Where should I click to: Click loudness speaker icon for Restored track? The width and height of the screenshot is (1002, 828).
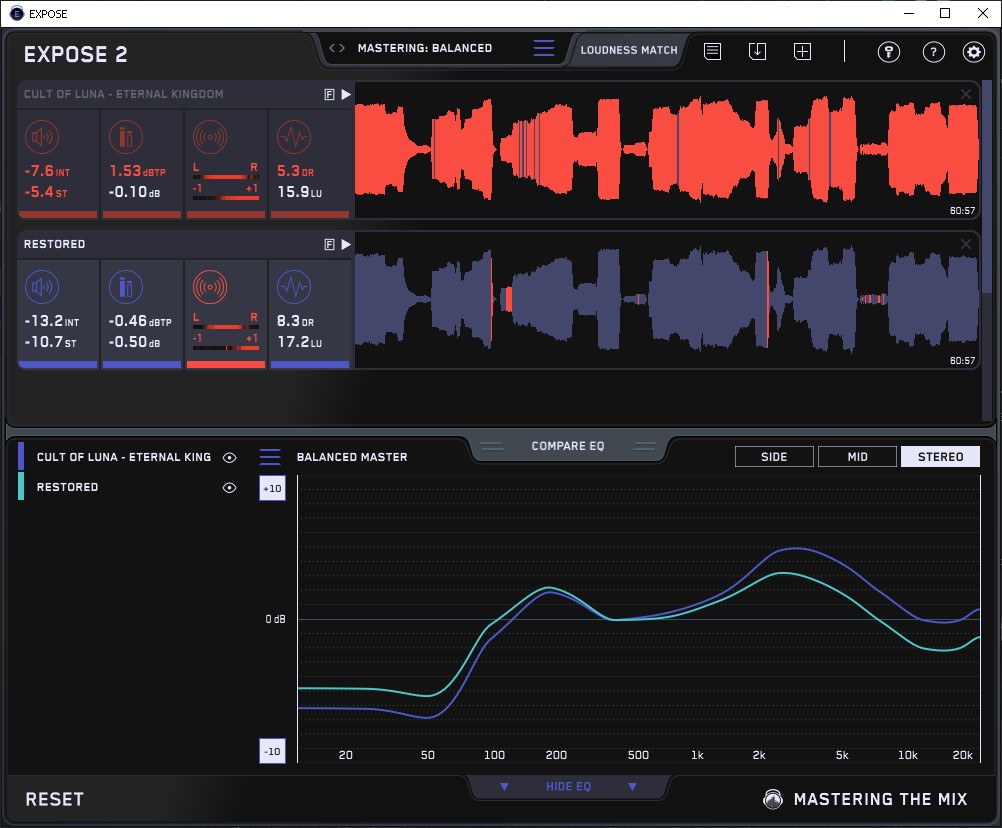point(41,288)
